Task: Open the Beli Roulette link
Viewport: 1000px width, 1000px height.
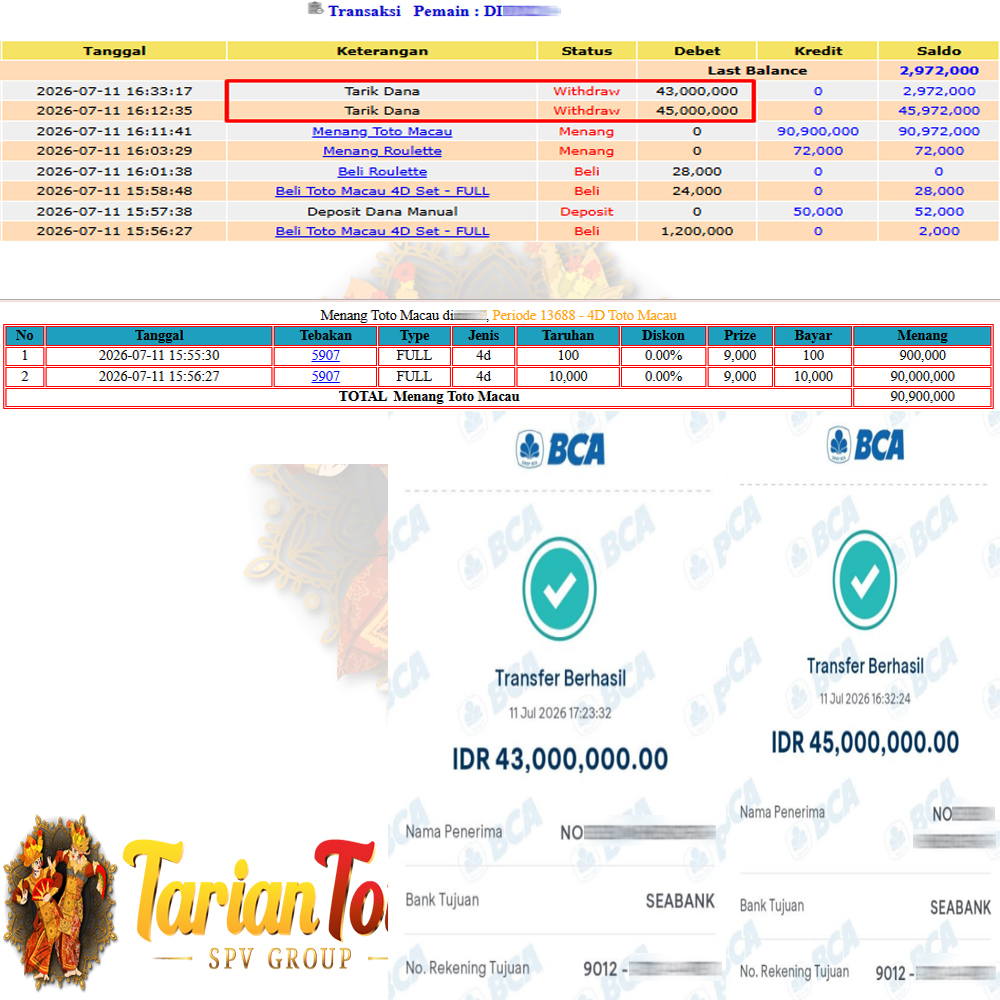Action: pos(382,172)
